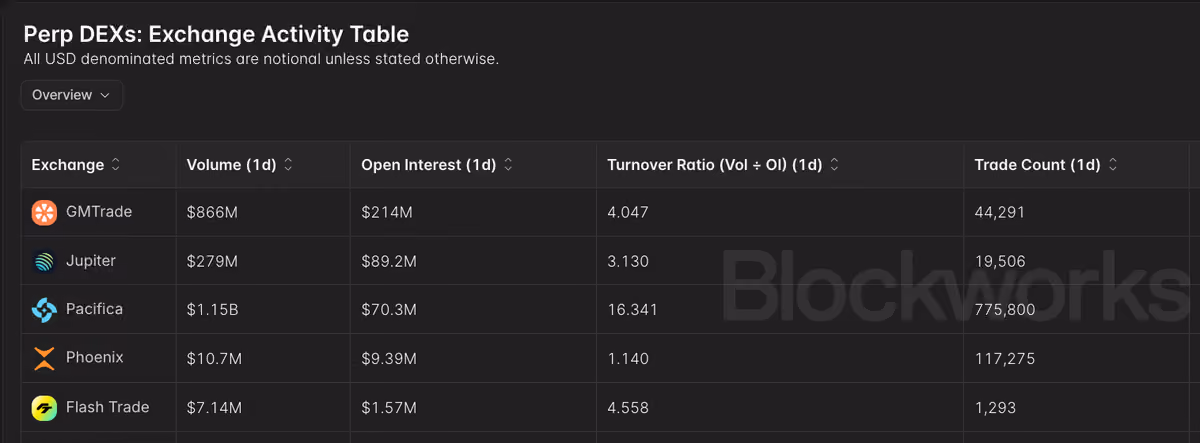Click the Pacifica blue logo icon
Viewport: 1200px width, 443px height.
click(44, 310)
